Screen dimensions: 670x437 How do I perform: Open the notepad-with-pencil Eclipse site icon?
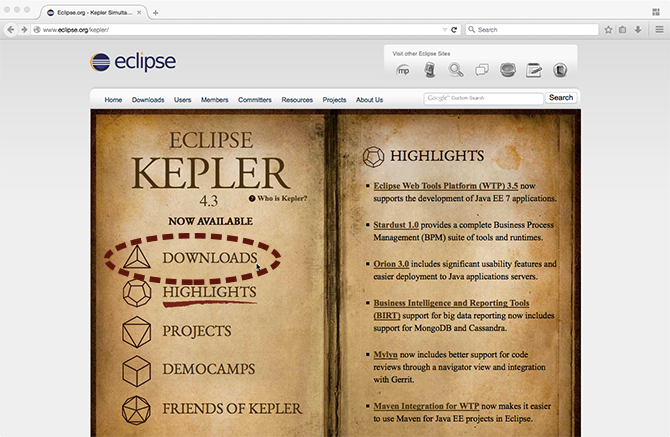pos(534,70)
